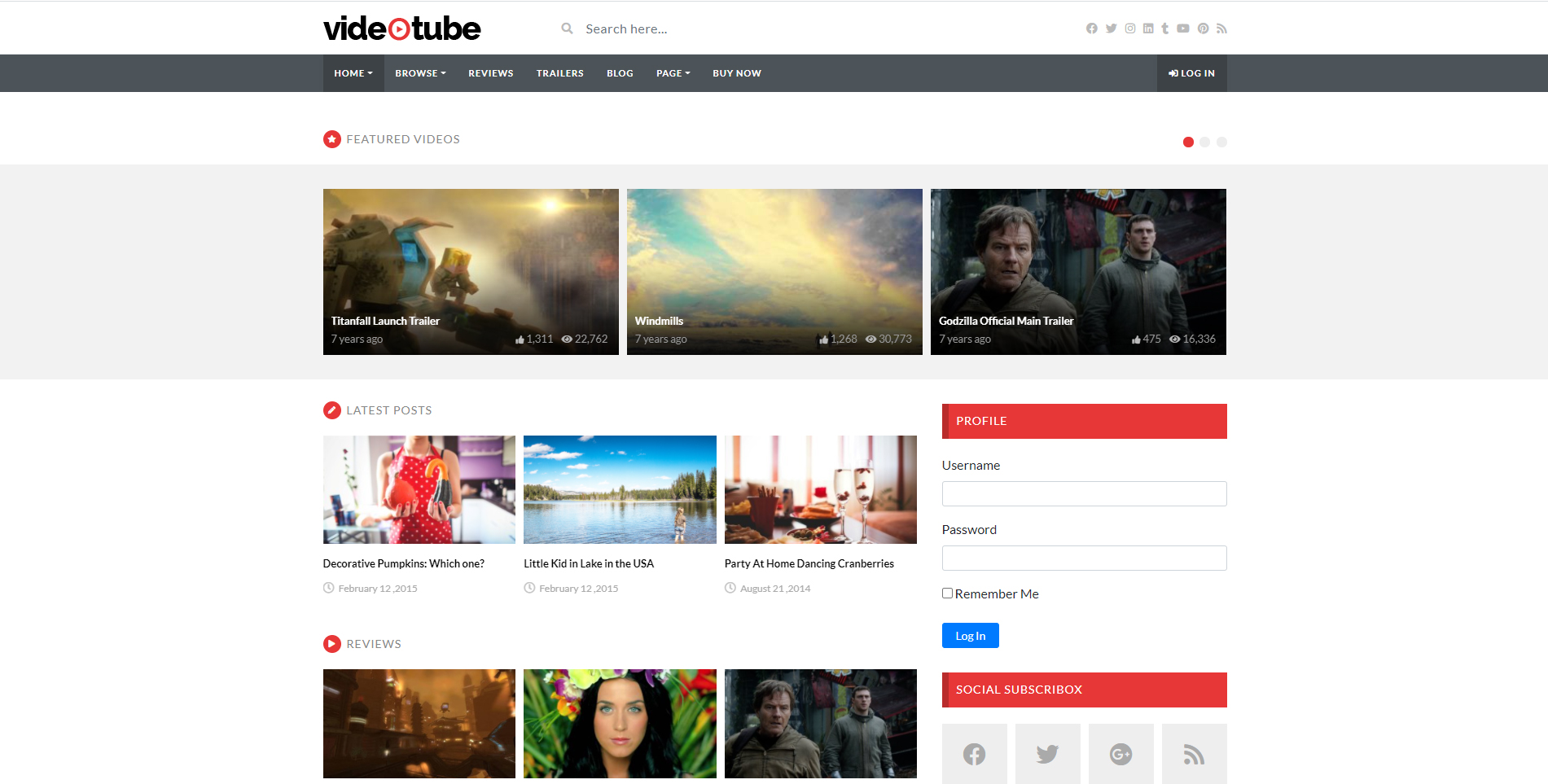The width and height of the screenshot is (1548, 784).
Task: Click the search magnifier icon
Action: tap(567, 28)
